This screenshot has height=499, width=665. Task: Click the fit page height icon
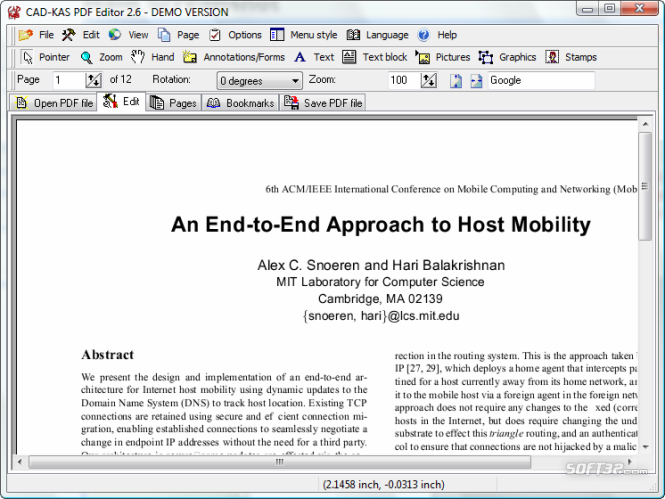pos(456,81)
